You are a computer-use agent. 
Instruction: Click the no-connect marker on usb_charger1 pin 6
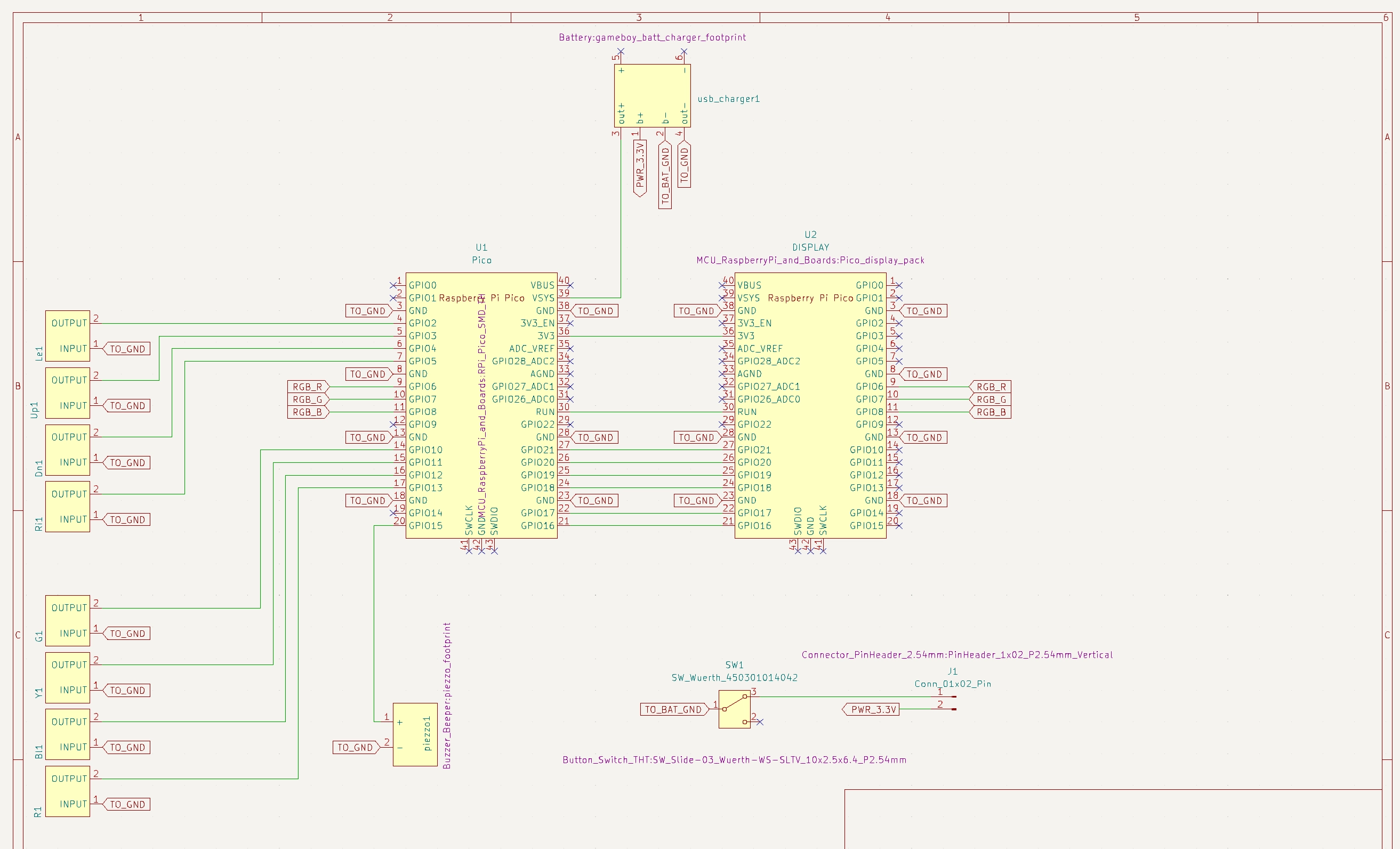(684, 51)
